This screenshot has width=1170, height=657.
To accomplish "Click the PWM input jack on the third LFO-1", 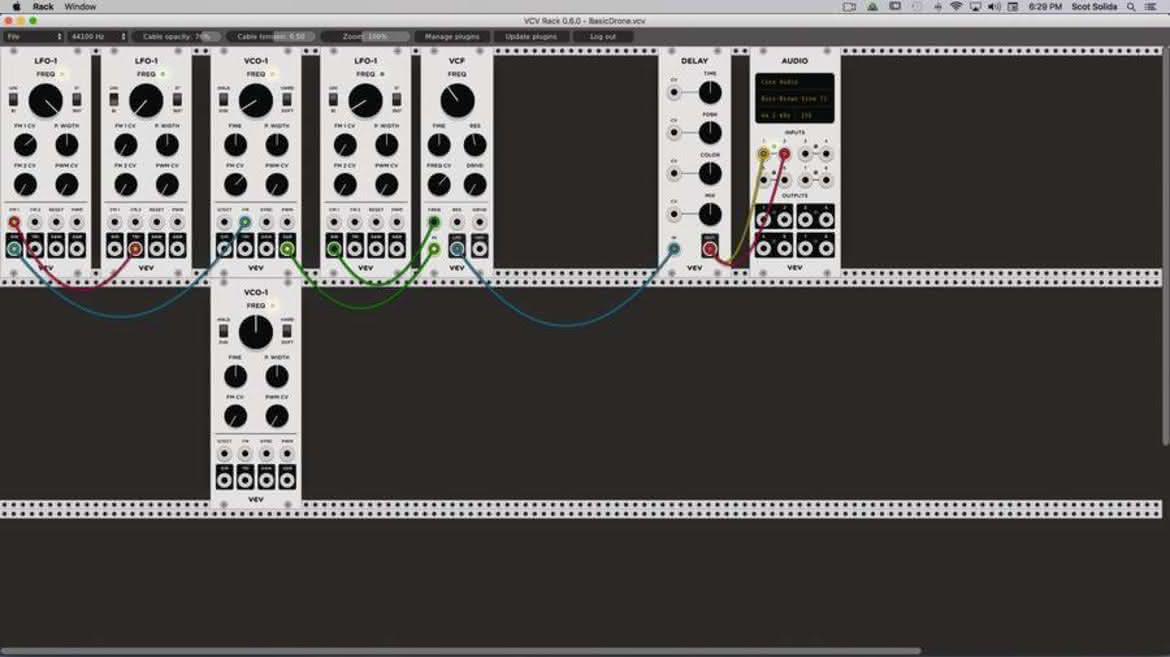I will pos(396,222).
